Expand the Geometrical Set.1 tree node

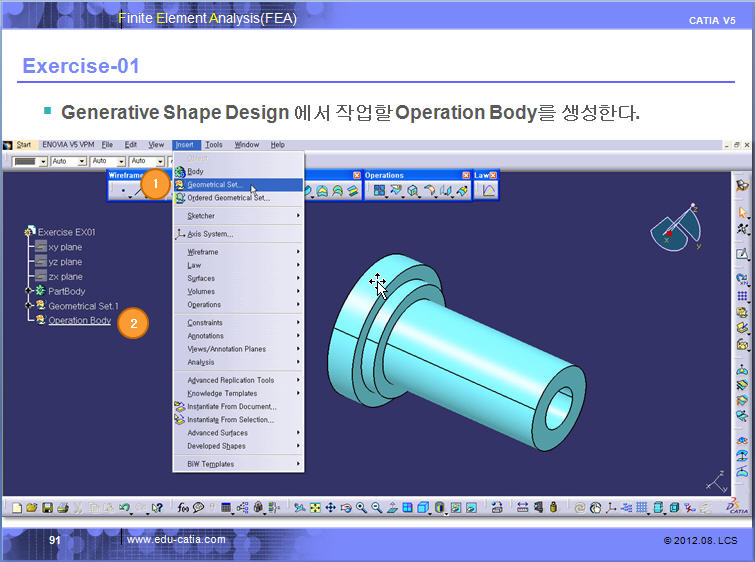[x=28, y=306]
